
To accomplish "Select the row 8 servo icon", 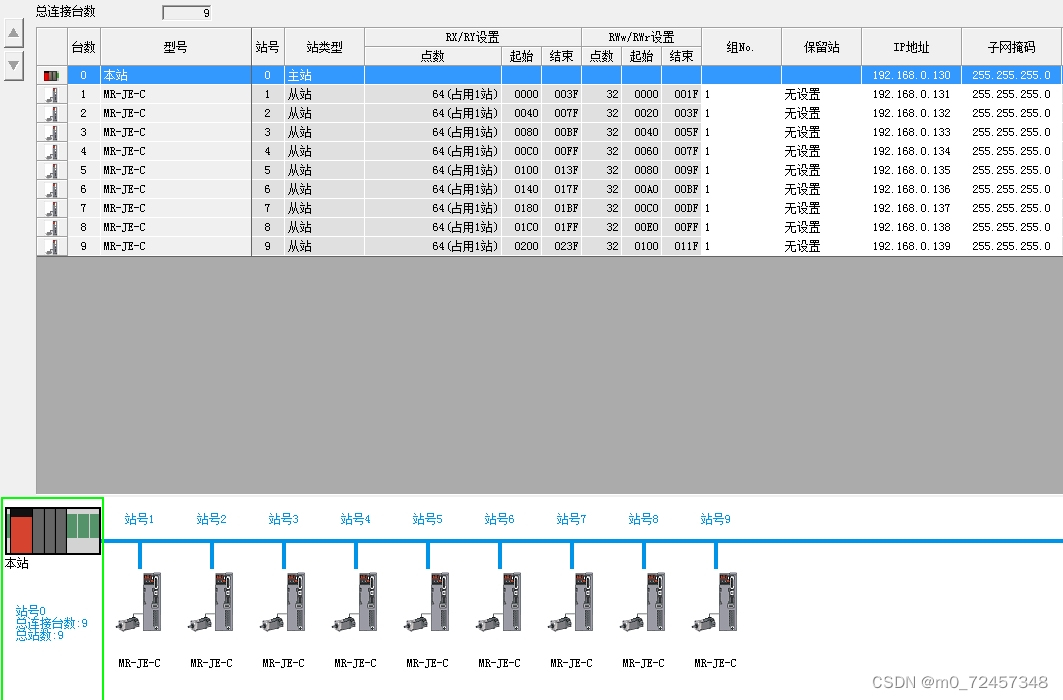I will point(52,227).
